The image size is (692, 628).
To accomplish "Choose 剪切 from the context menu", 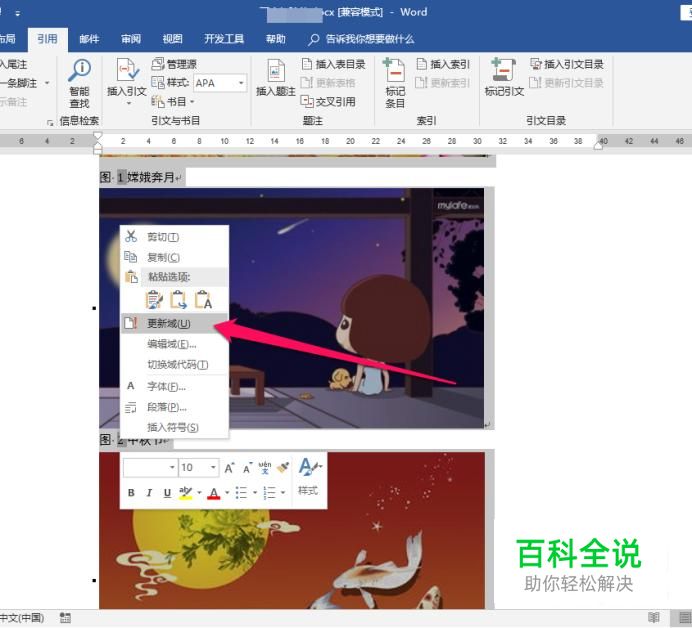I will point(174,237).
